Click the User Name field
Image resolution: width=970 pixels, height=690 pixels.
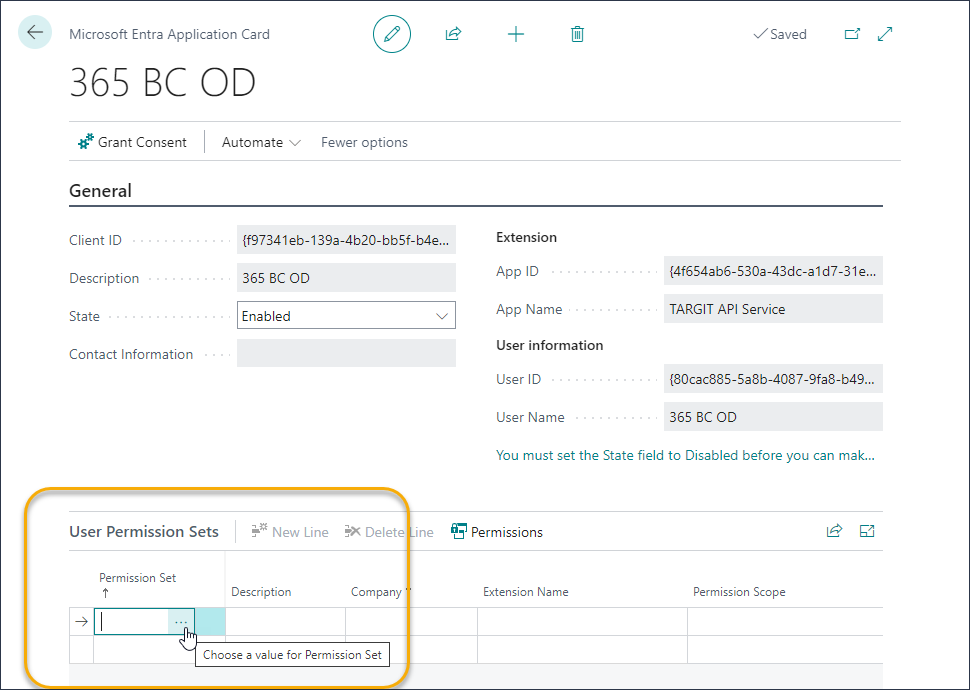[773, 417]
